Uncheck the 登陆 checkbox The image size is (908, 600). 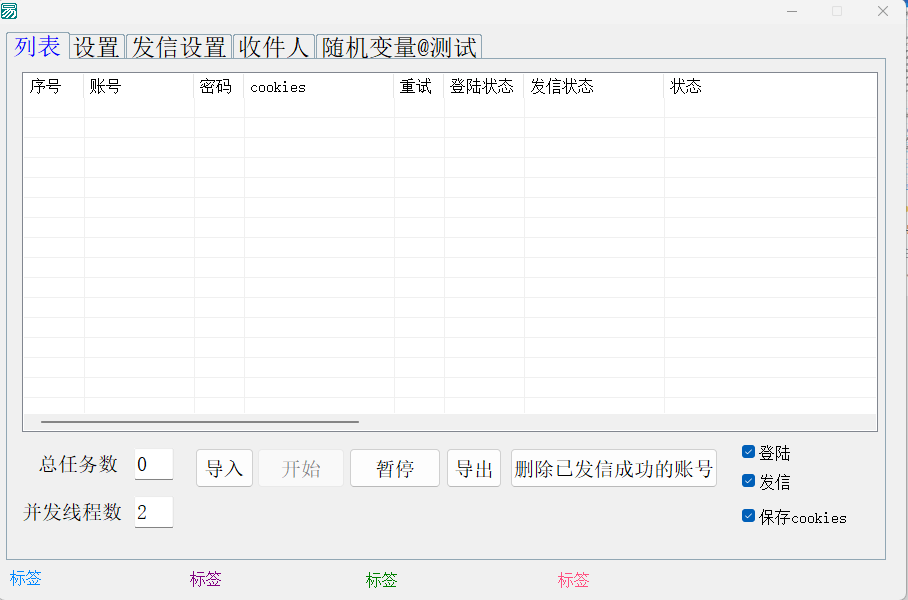(748, 452)
